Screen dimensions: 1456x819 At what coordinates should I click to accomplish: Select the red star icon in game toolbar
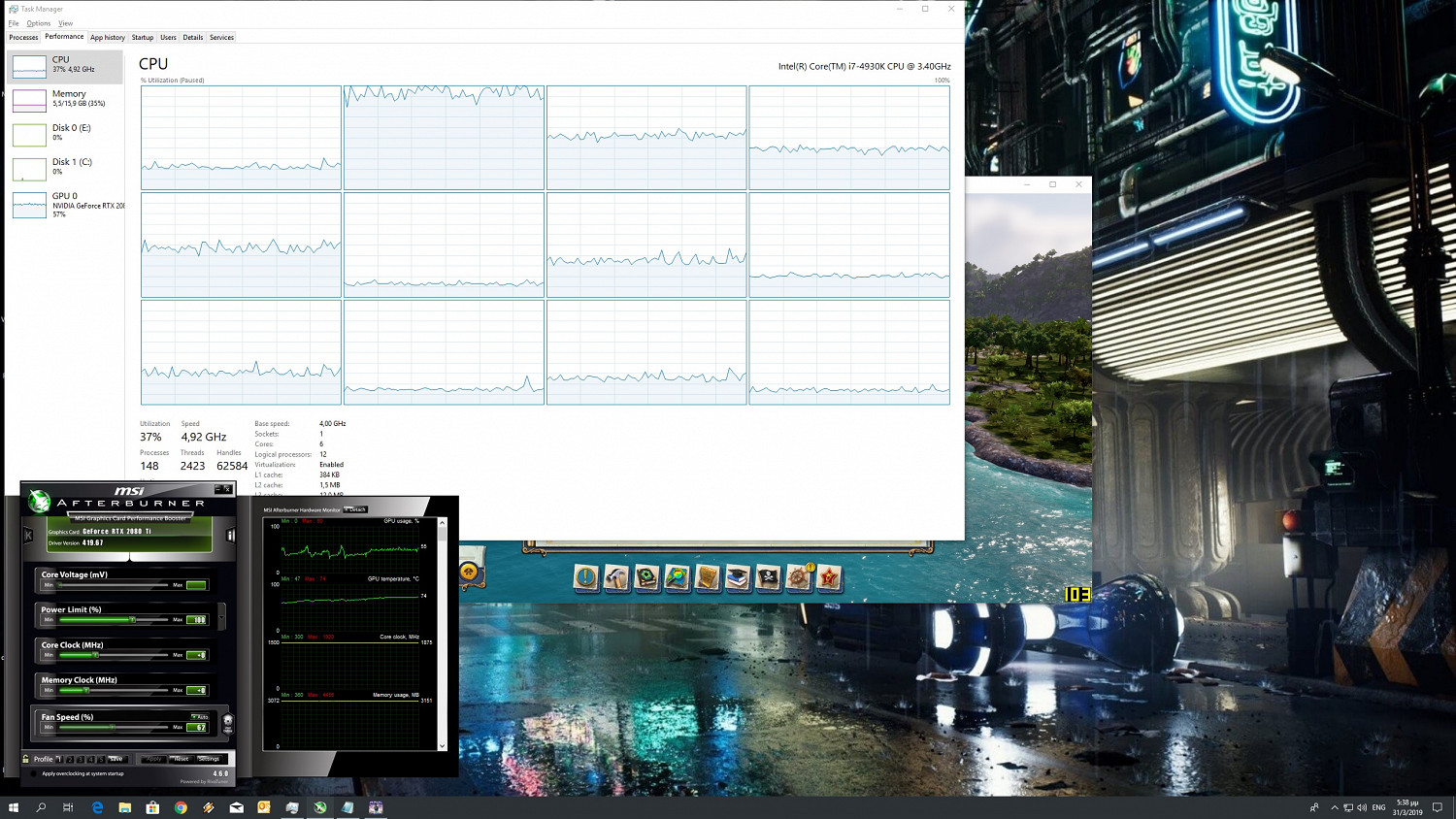pyautogui.click(x=828, y=578)
